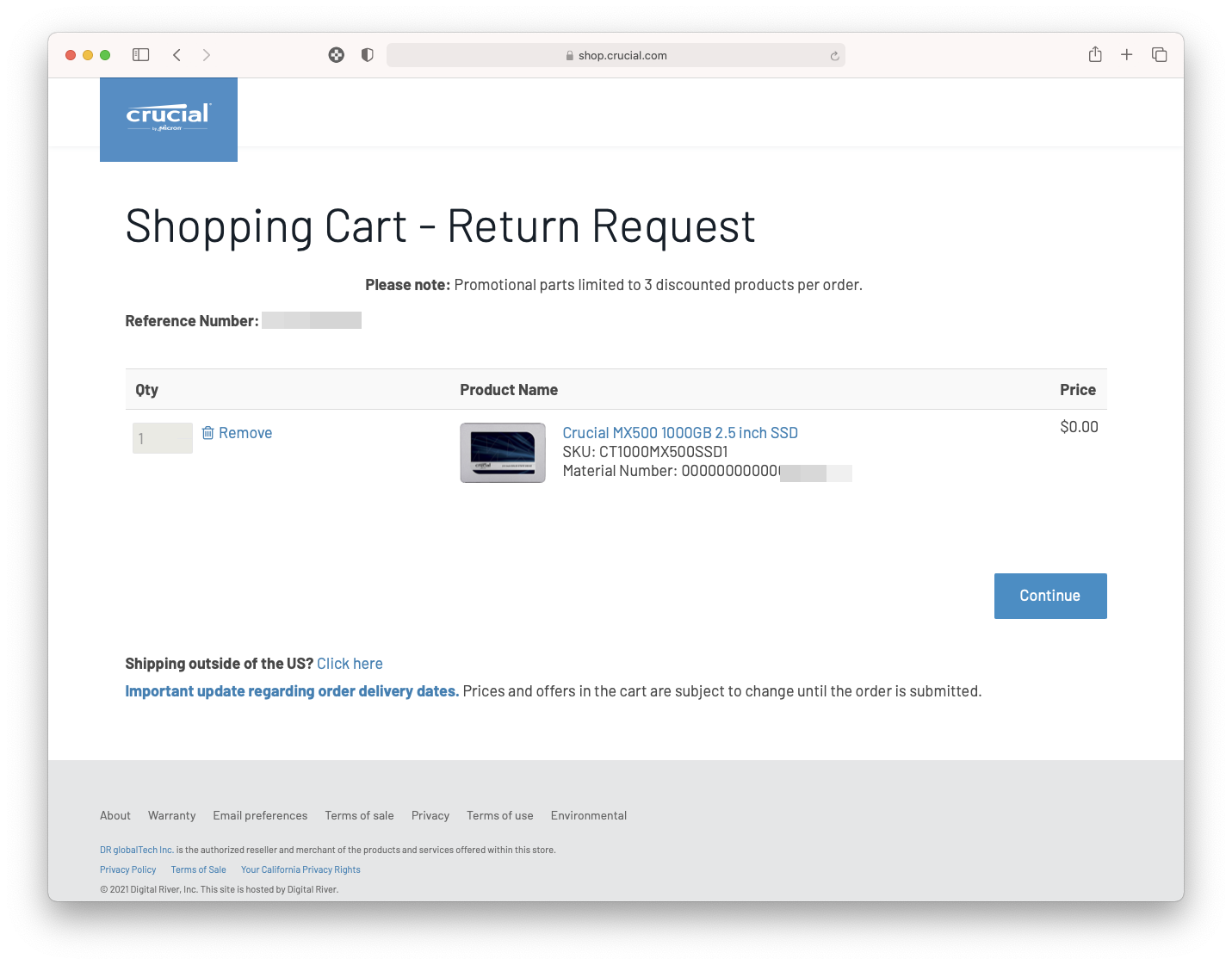Open the Click here international shipping link
The height and width of the screenshot is (965, 1232).
(350, 664)
